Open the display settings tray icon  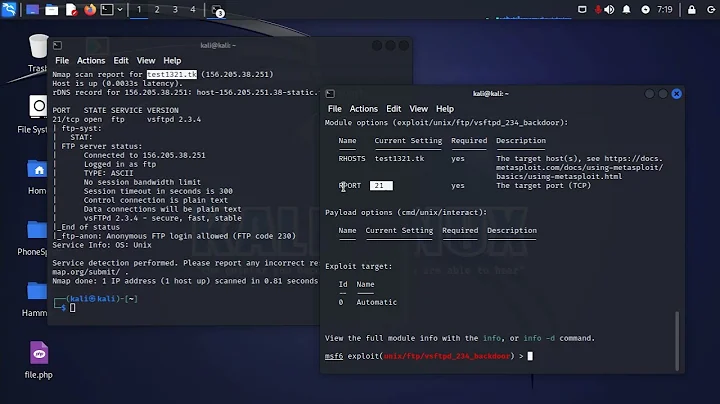pos(582,9)
